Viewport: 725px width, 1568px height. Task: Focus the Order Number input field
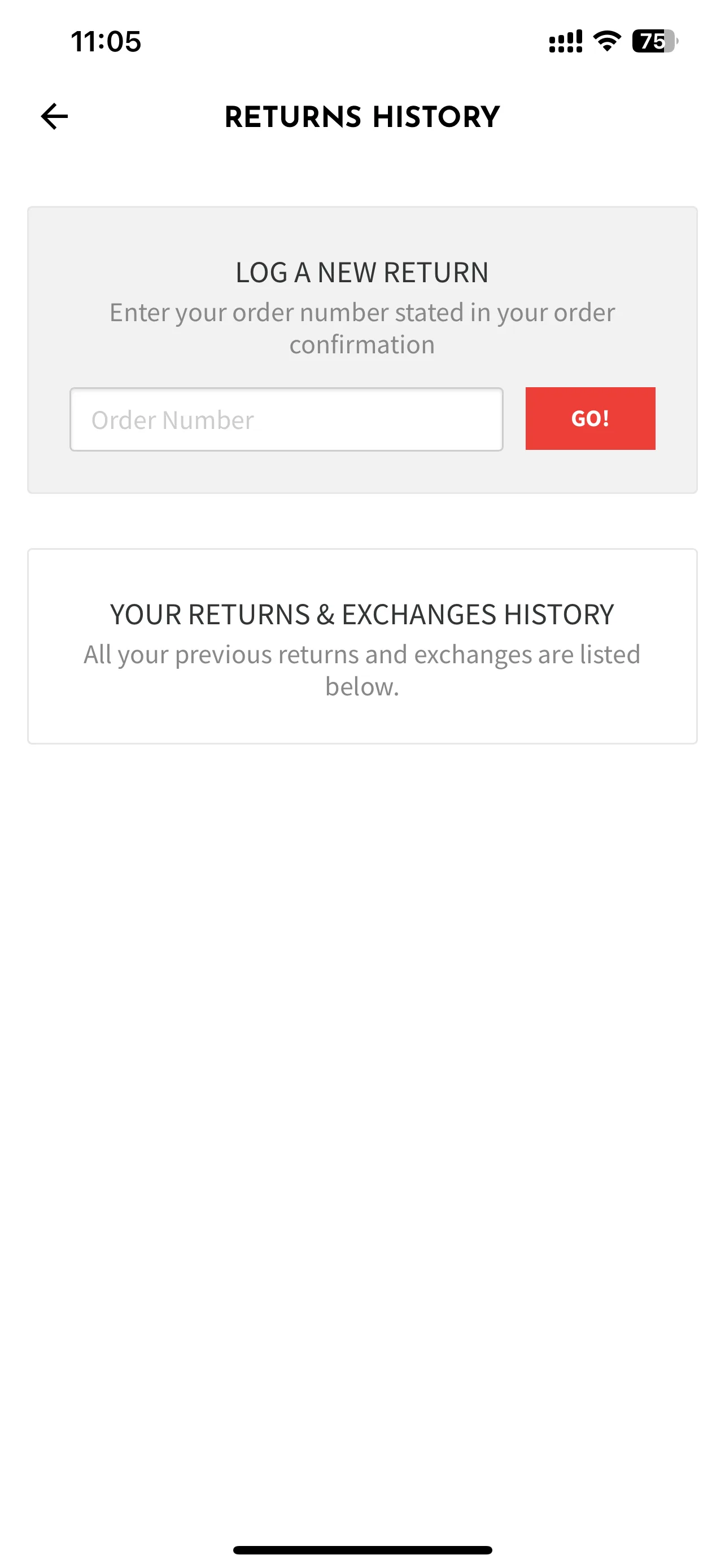tap(286, 419)
